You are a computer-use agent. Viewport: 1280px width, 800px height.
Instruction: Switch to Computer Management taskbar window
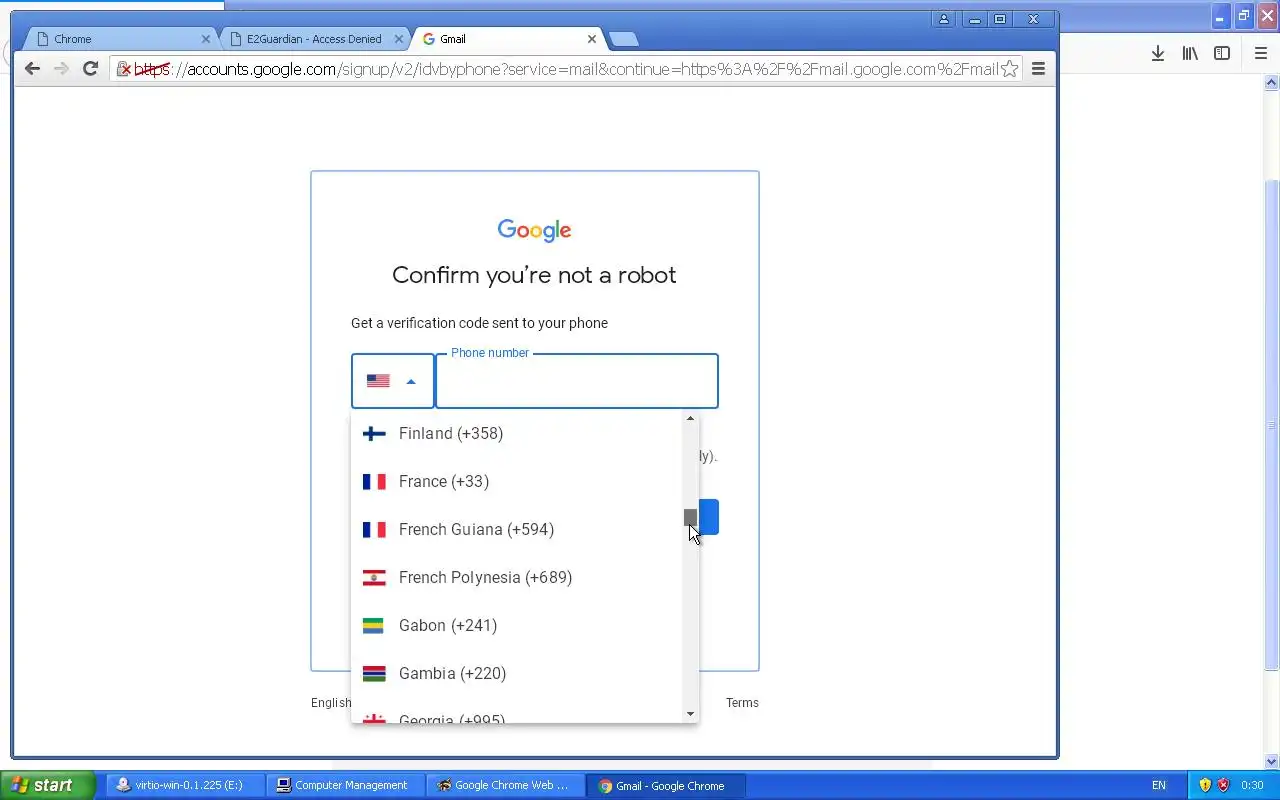click(345, 785)
